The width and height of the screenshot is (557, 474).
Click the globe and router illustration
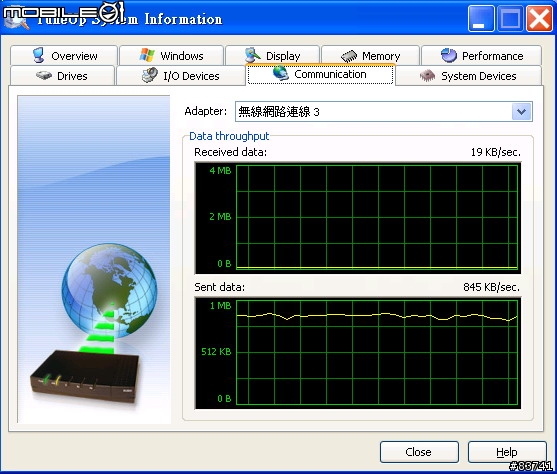coord(94,259)
